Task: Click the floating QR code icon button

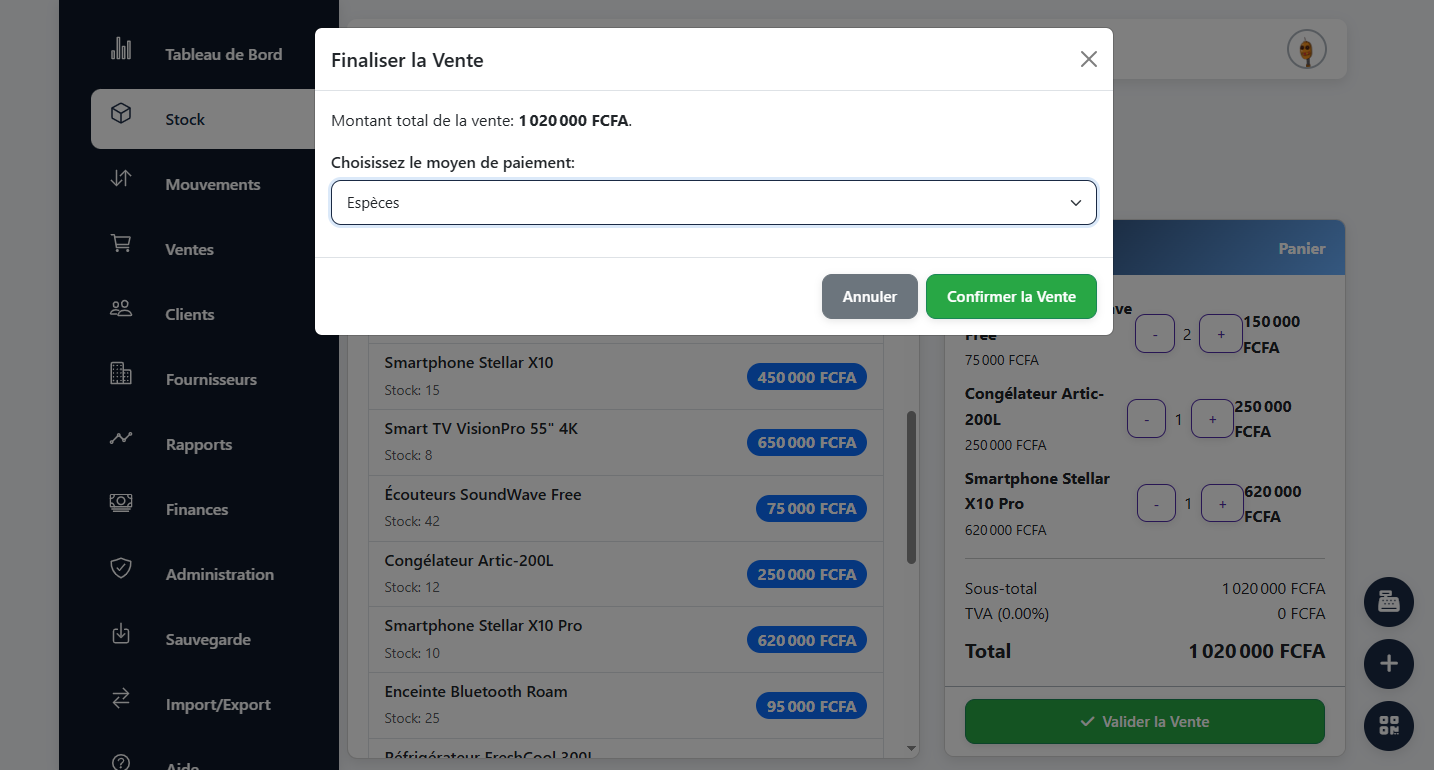Action: [x=1389, y=726]
